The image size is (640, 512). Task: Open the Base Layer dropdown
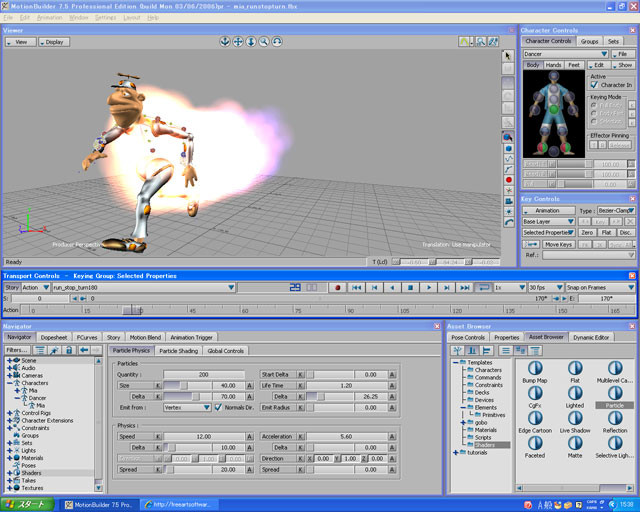(549, 221)
